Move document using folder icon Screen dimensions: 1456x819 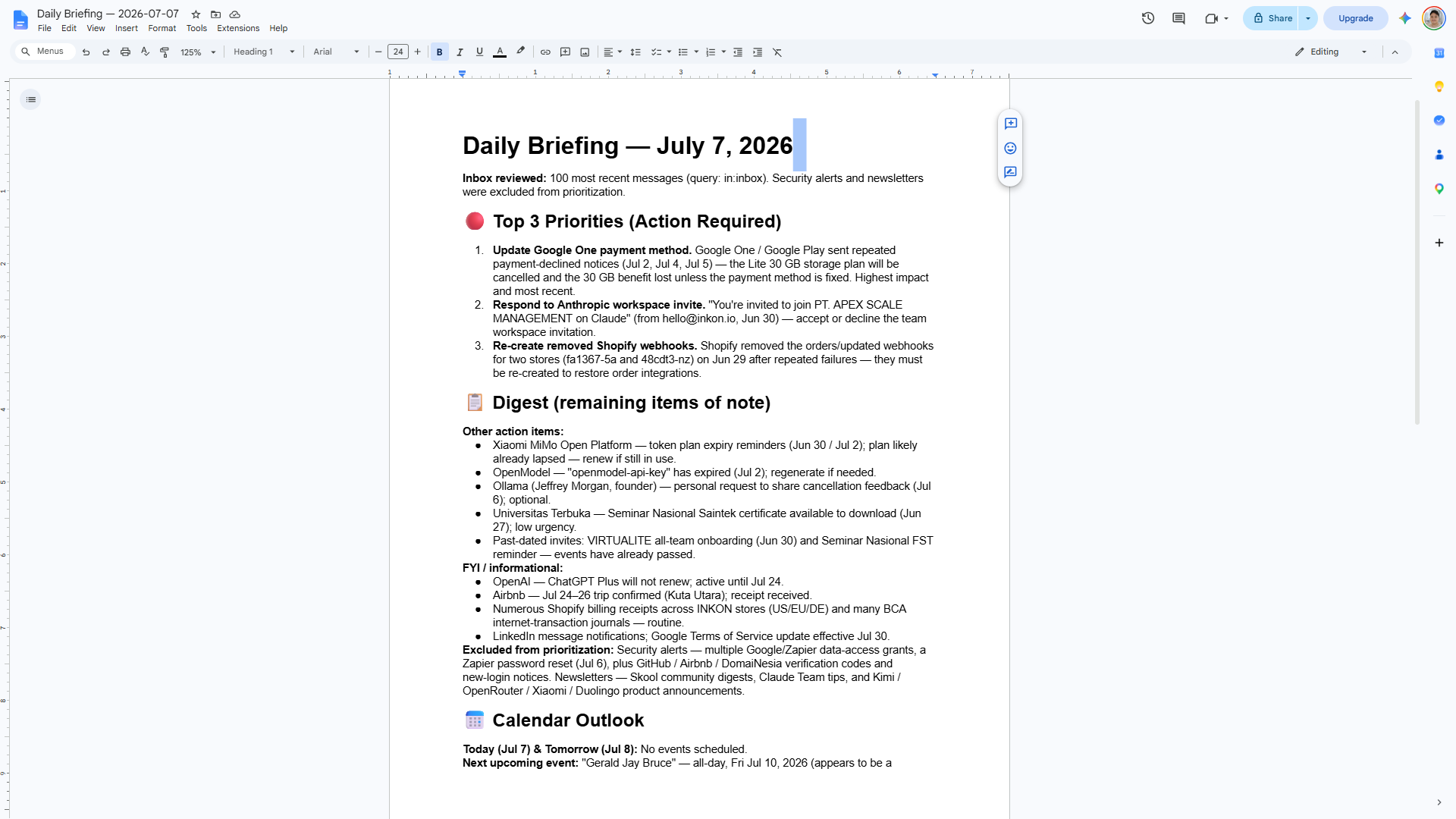[x=215, y=14]
